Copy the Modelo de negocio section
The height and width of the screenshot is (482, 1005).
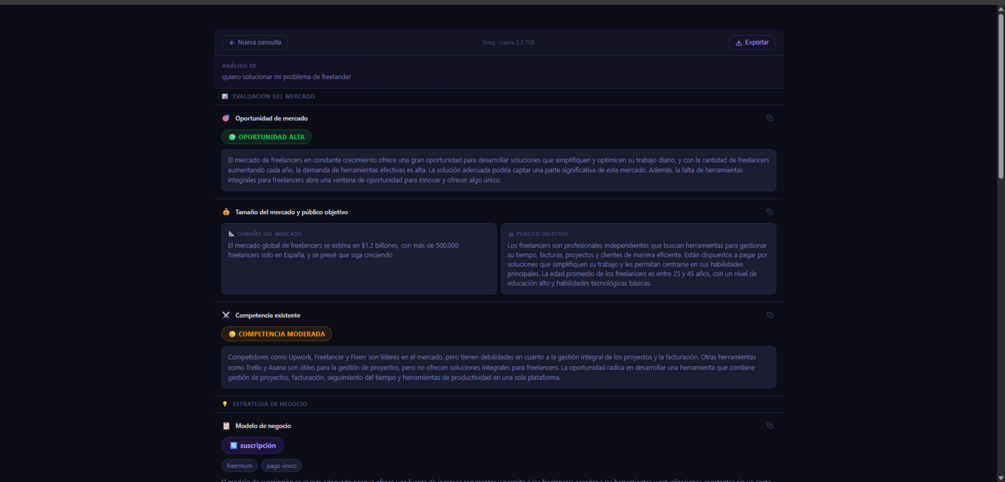pos(770,426)
